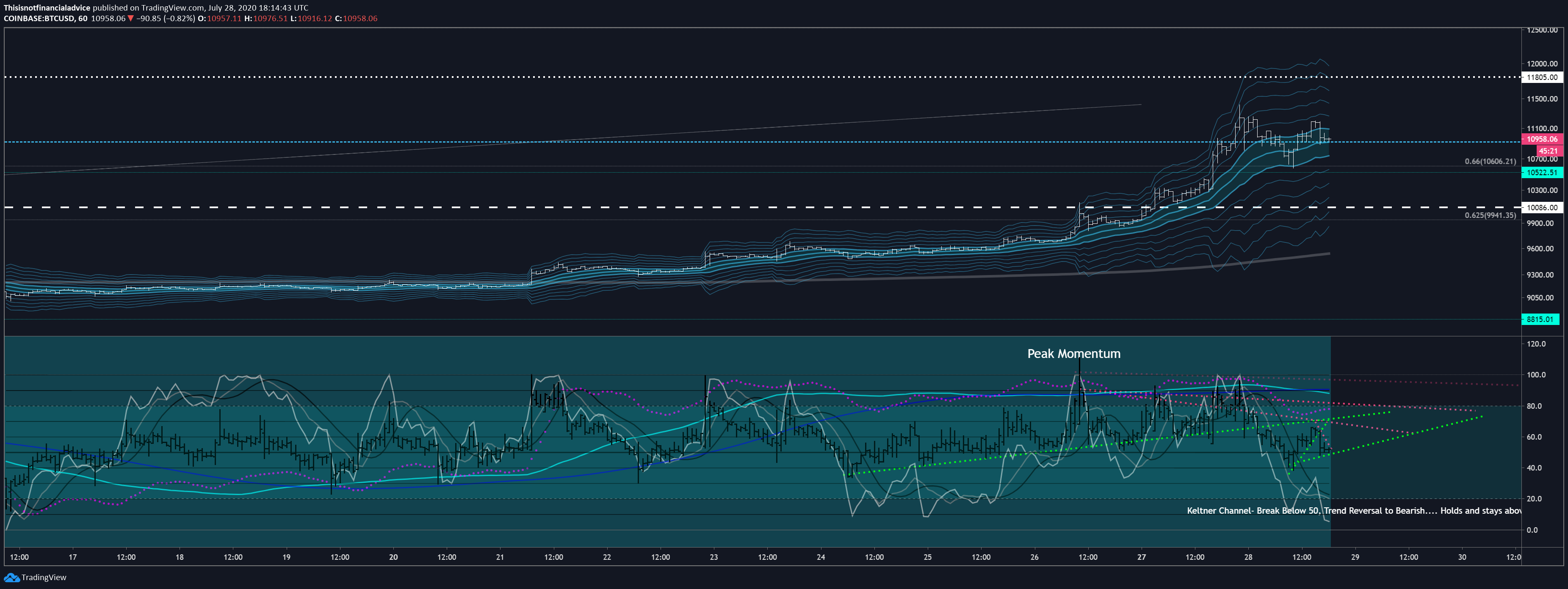
Task: Click date 20 on the time axis
Action: point(393,557)
